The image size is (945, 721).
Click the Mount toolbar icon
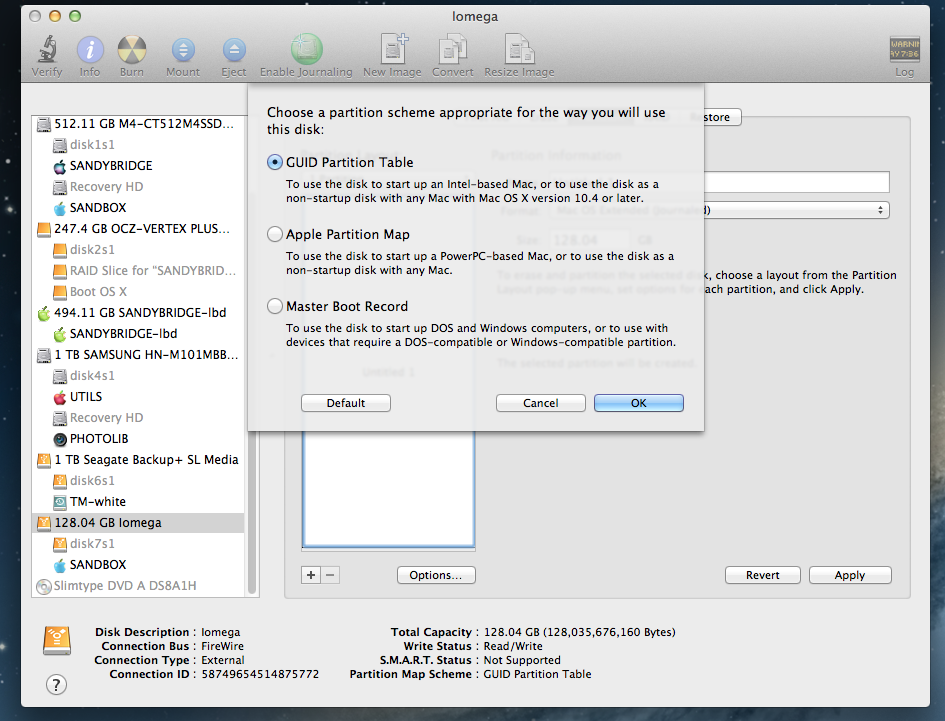tap(183, 50)
